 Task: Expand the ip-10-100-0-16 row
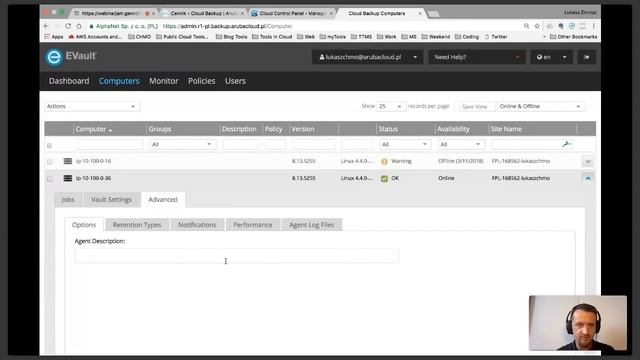click(x=588, y=162)
